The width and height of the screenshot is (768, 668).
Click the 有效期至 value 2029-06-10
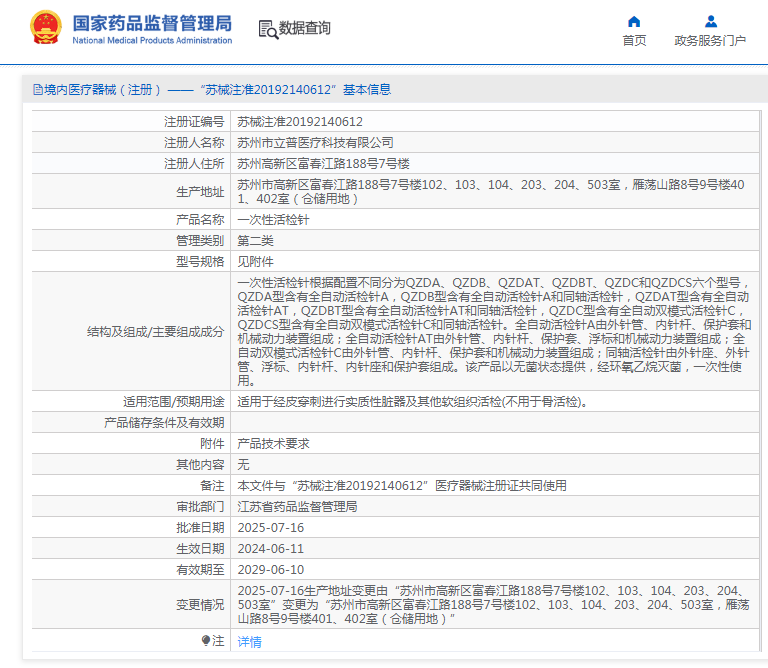click(x=270, y=570)
